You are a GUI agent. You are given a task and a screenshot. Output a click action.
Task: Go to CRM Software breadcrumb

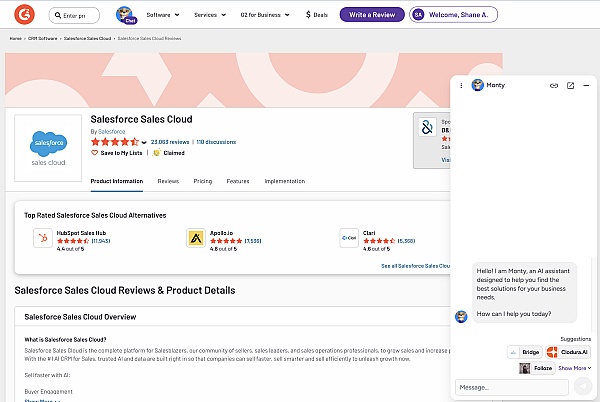[x=42, y=38]
